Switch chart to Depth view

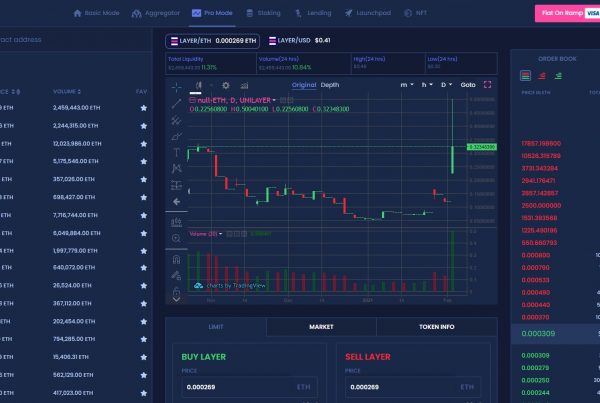pyautogui.click(x=329, y=85)
